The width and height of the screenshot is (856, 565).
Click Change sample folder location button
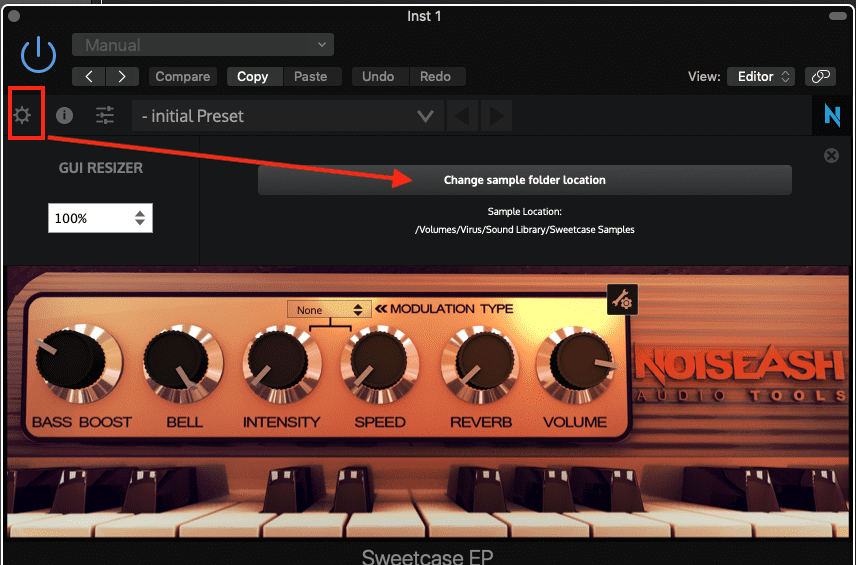click(x=525, y=180)
